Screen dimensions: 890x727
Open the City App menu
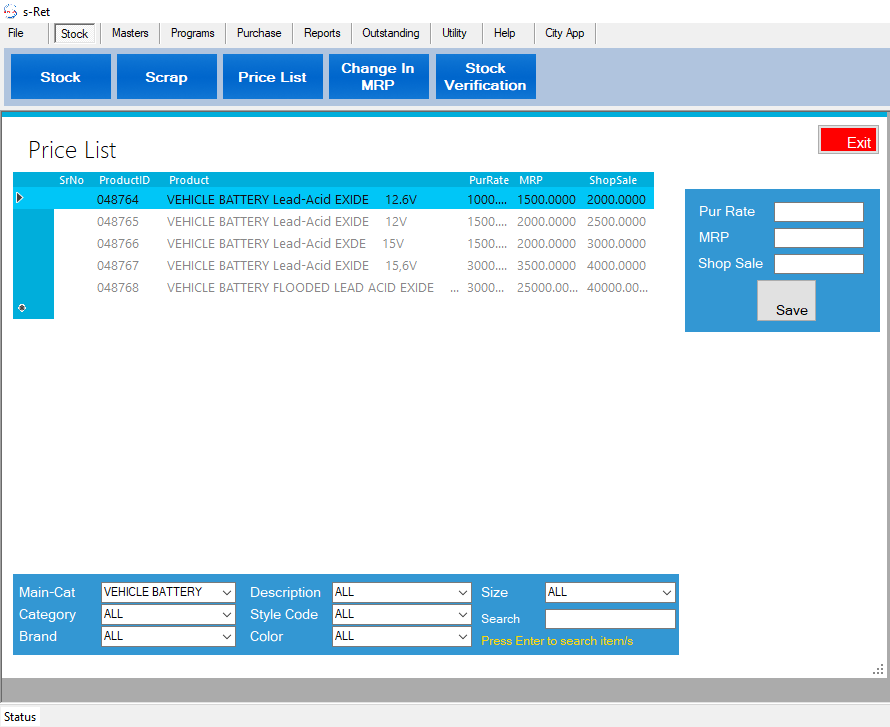(564, 33)
